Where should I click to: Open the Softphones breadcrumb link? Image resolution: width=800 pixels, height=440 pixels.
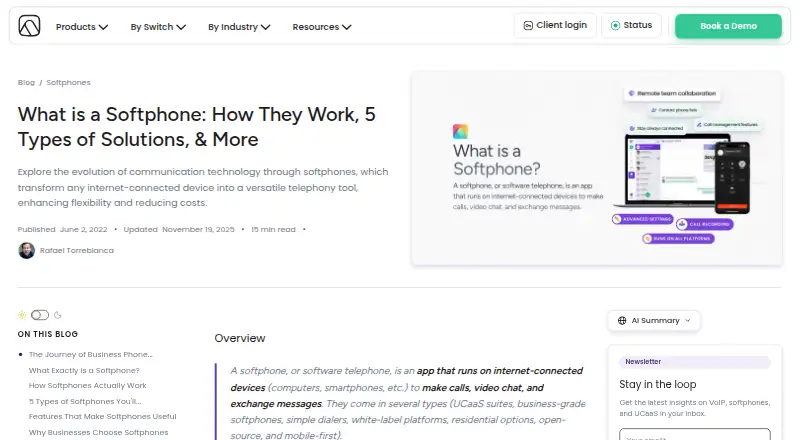coord(68,82)
